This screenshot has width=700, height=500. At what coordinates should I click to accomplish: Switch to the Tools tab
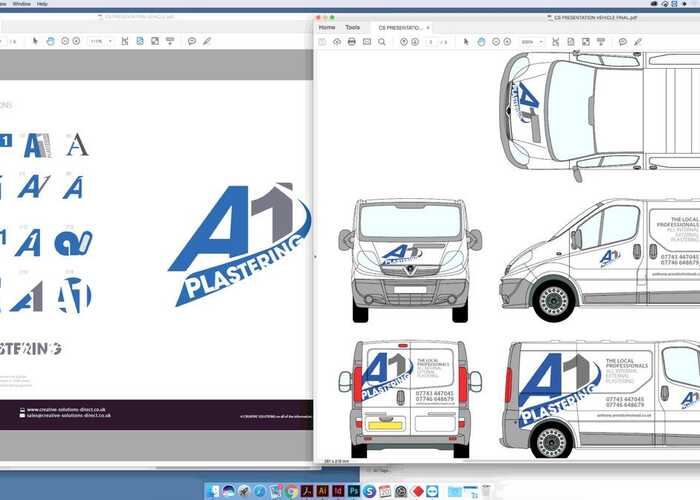(352, 27)
